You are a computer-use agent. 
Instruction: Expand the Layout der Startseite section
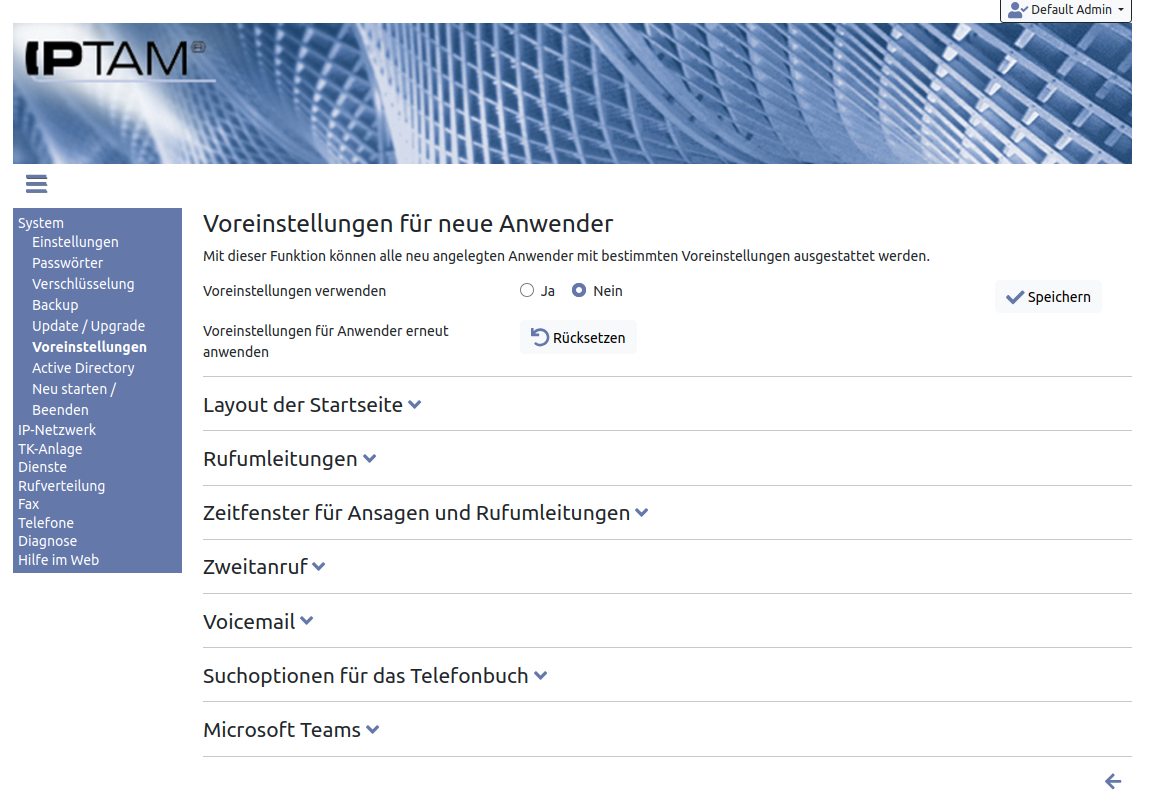tap(312, 405)
